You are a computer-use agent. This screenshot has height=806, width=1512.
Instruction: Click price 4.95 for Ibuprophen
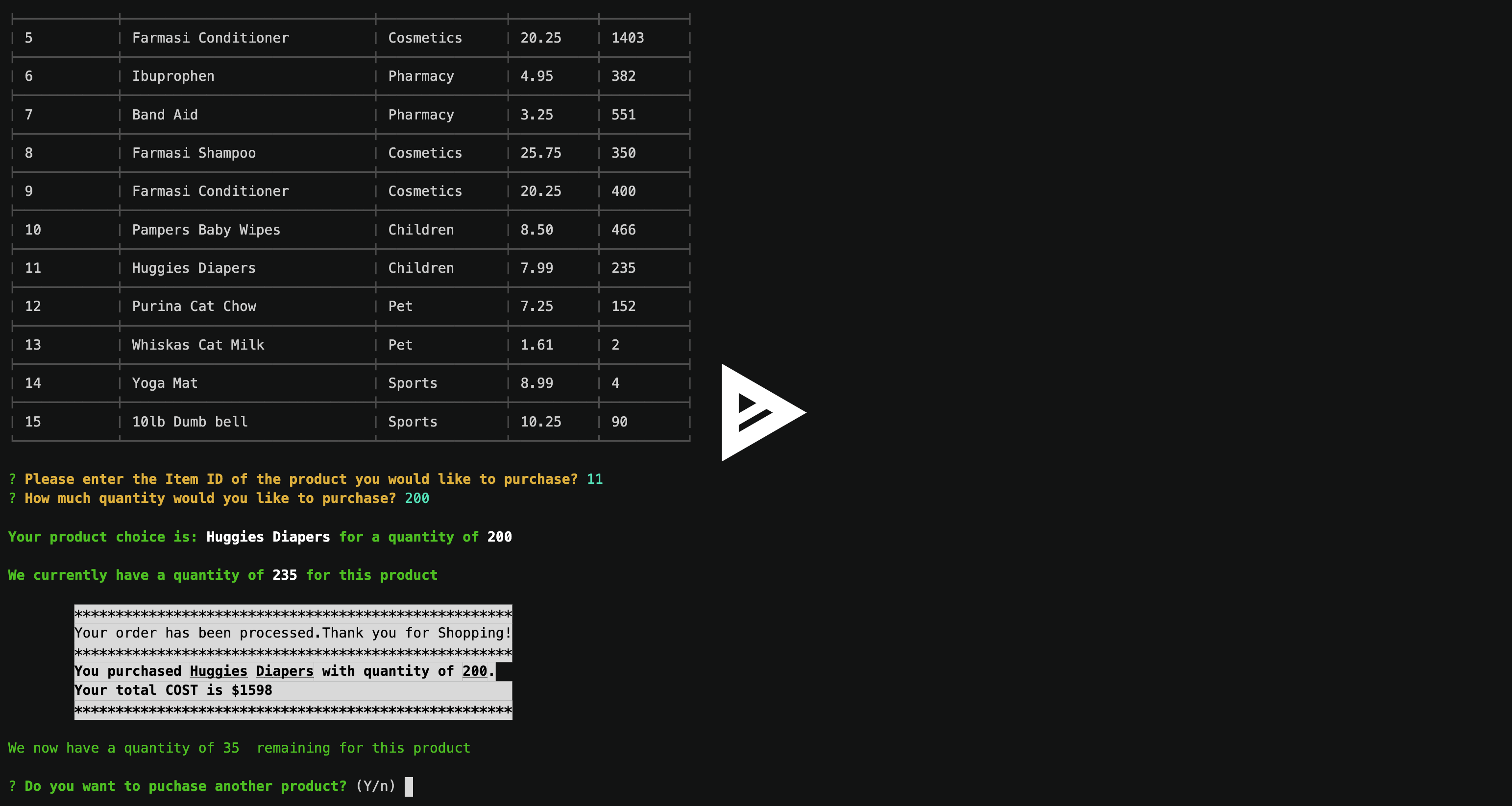point(537,76)
